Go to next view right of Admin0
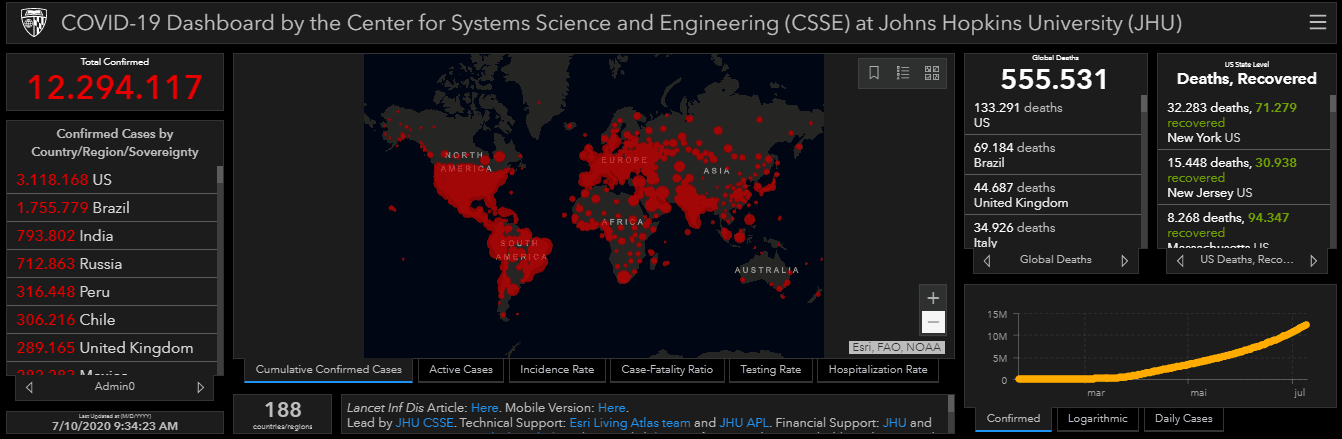Image resolution: width=1342 pixels, height=439 pixels. coord(200,387)
